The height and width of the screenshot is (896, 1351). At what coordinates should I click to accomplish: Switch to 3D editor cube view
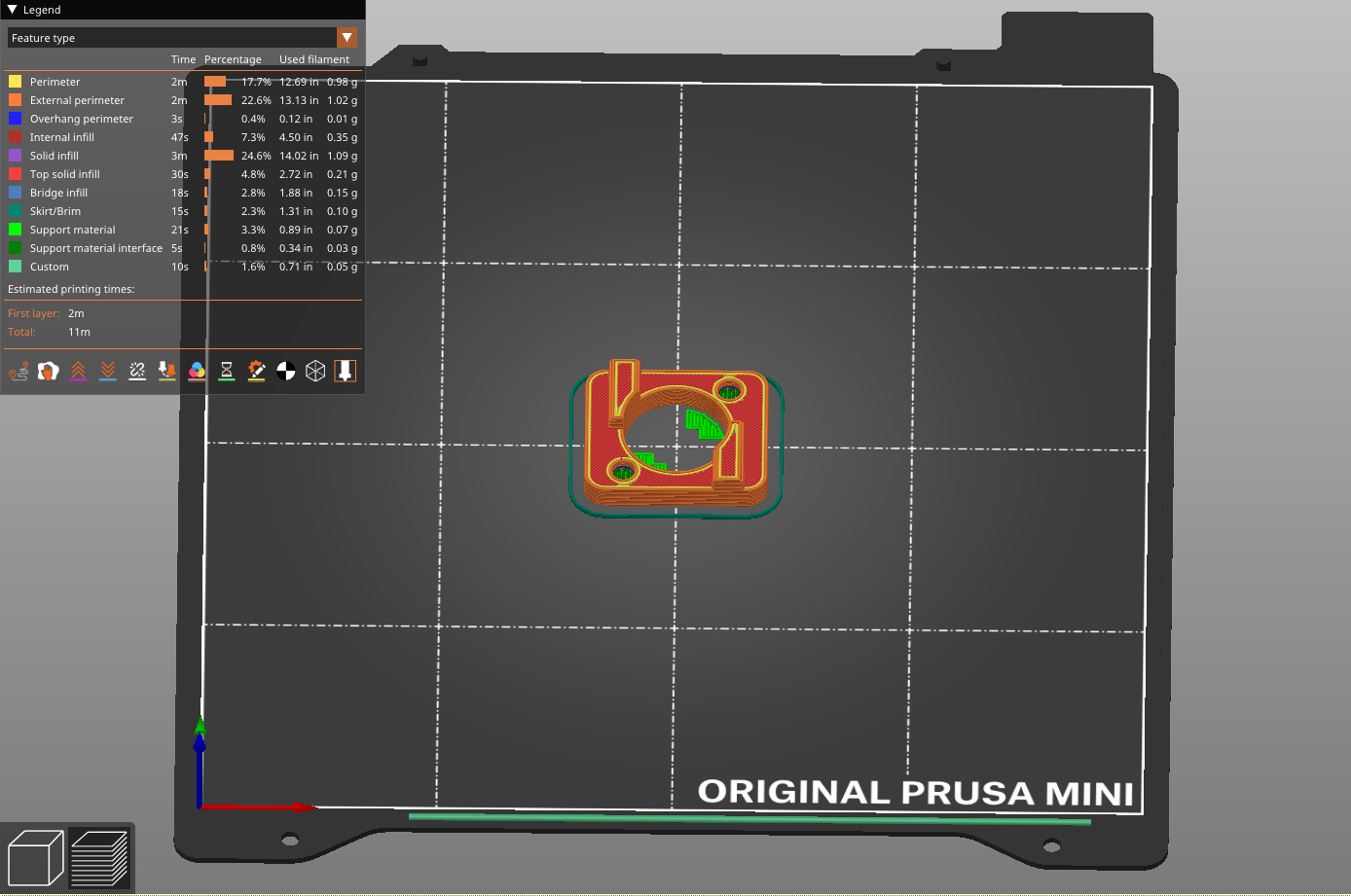[x=36, y=858]
